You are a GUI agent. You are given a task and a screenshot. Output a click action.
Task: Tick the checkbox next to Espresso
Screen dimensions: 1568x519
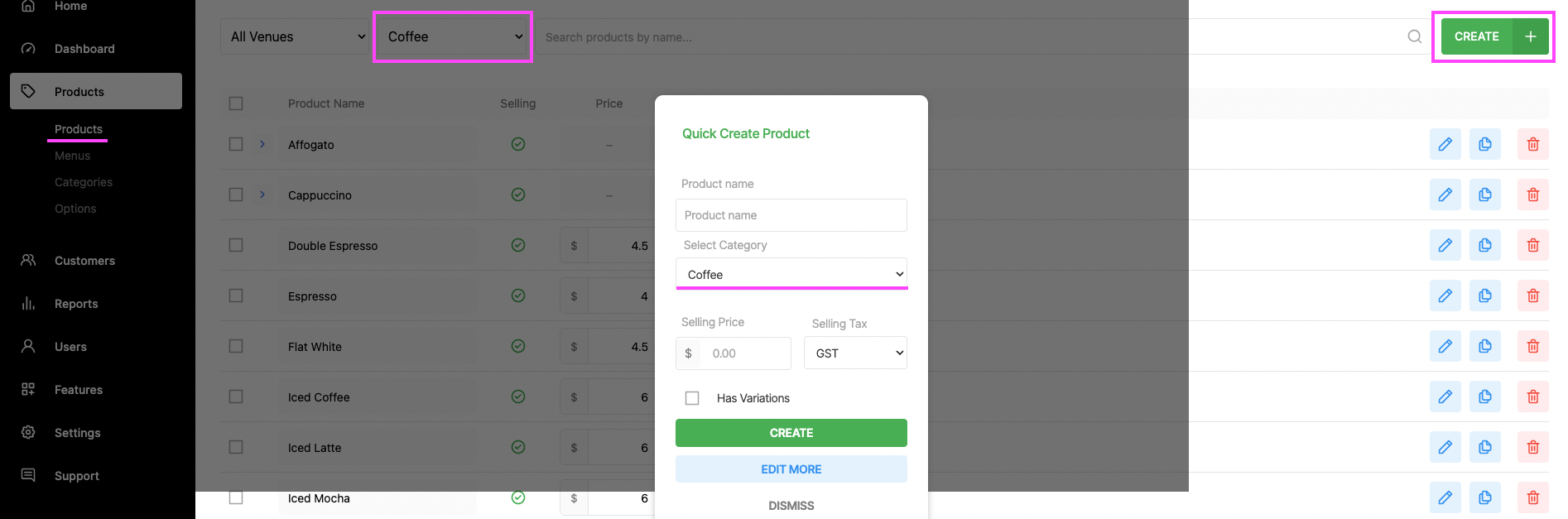236,296
